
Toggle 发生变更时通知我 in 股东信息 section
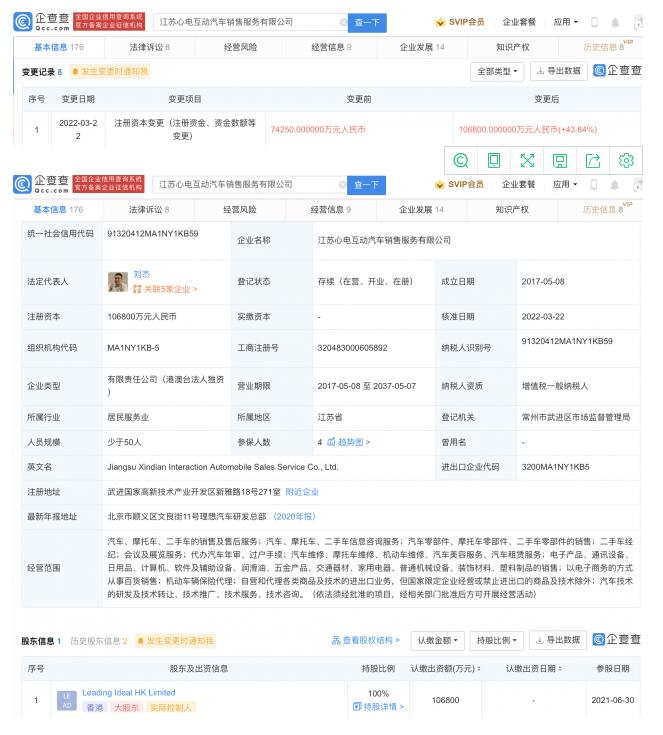coord(177,640)
